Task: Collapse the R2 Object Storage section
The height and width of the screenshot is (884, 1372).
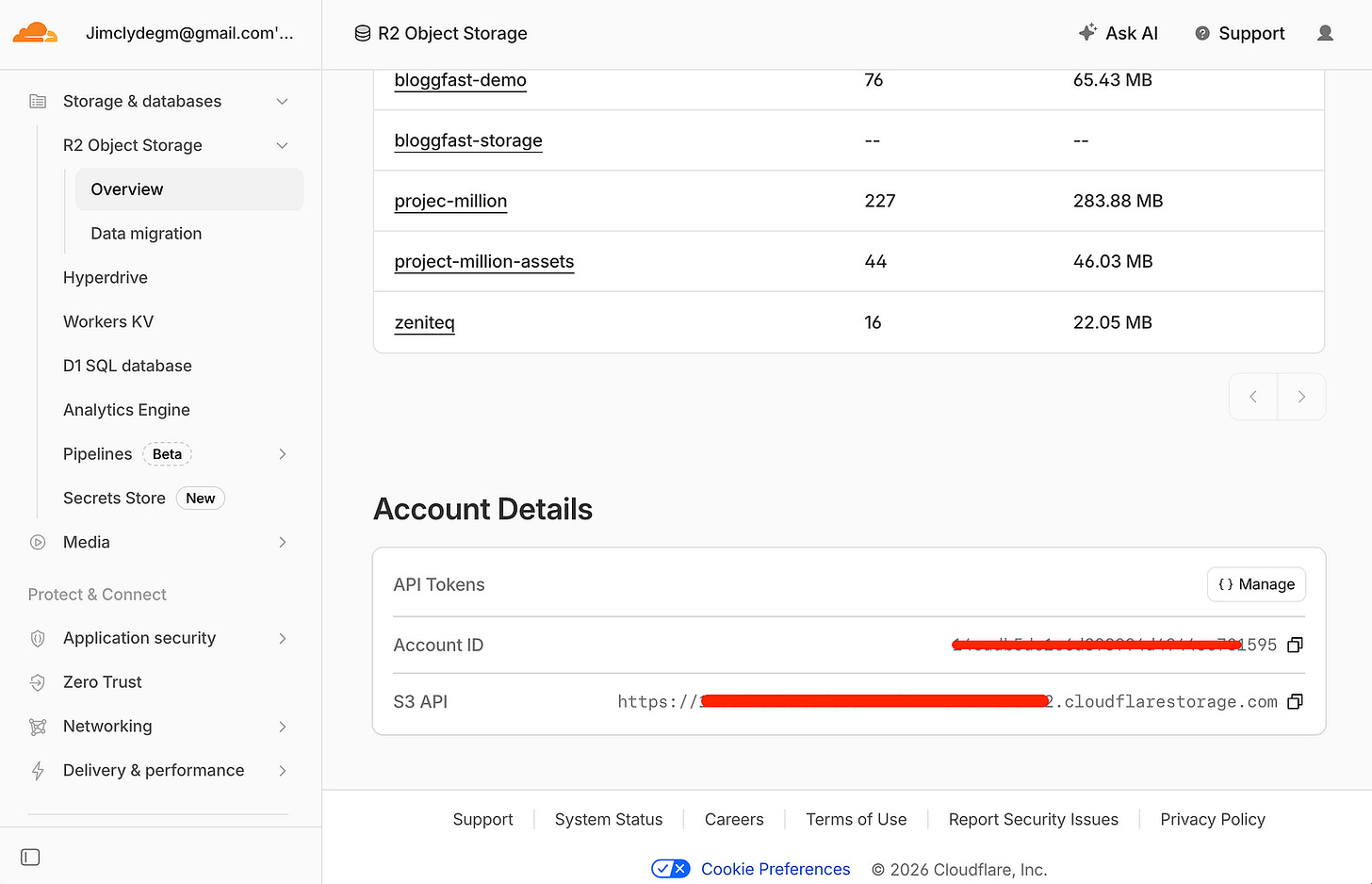Action: pos(282,145)
